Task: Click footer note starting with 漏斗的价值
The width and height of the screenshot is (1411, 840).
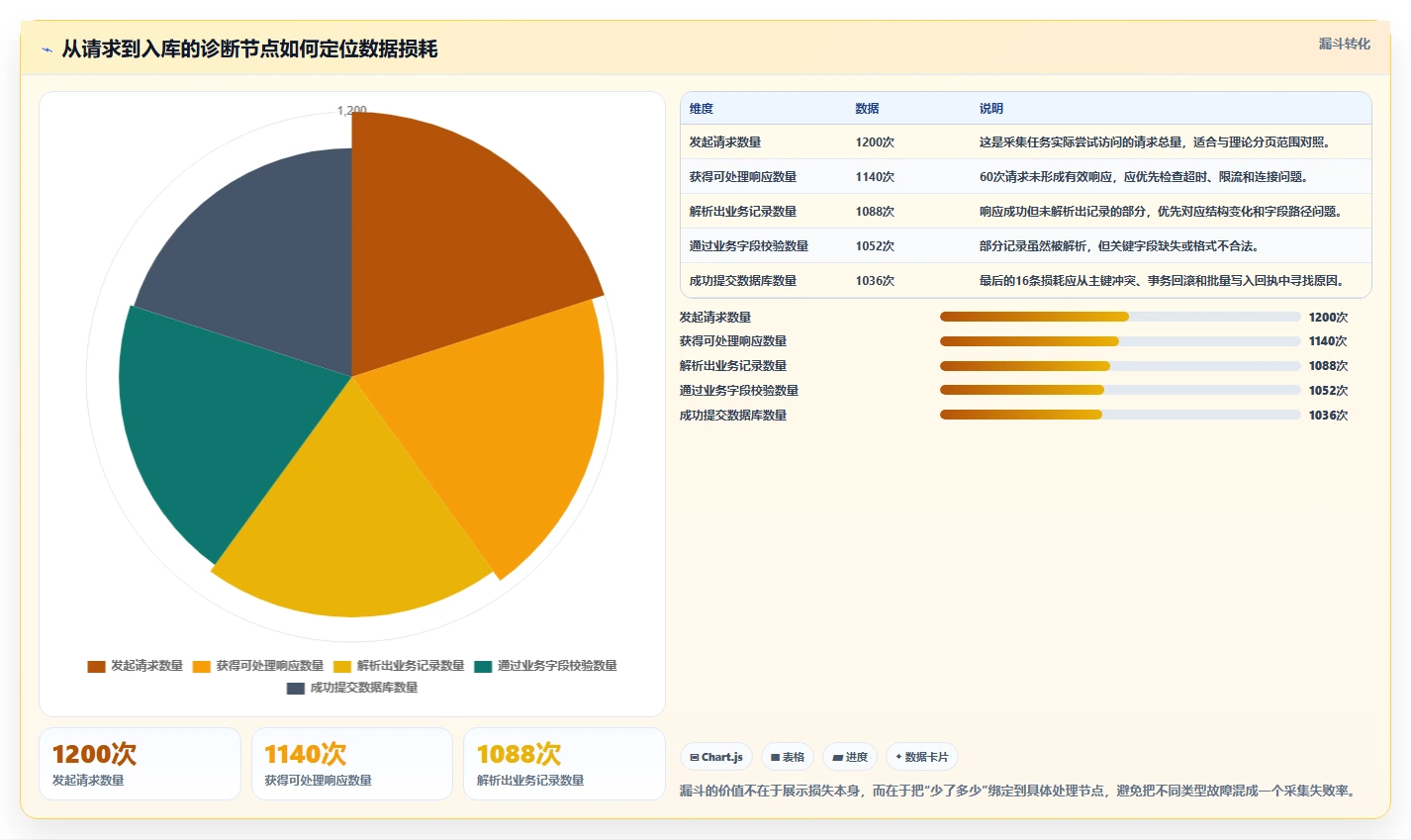Action: coord(1017,792)
